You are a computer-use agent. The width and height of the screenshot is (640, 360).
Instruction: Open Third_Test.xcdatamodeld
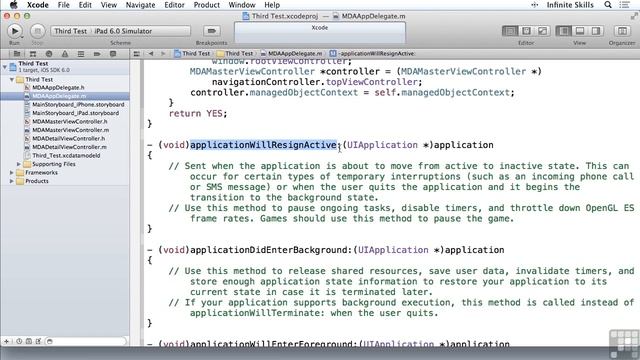click(65, 156)
